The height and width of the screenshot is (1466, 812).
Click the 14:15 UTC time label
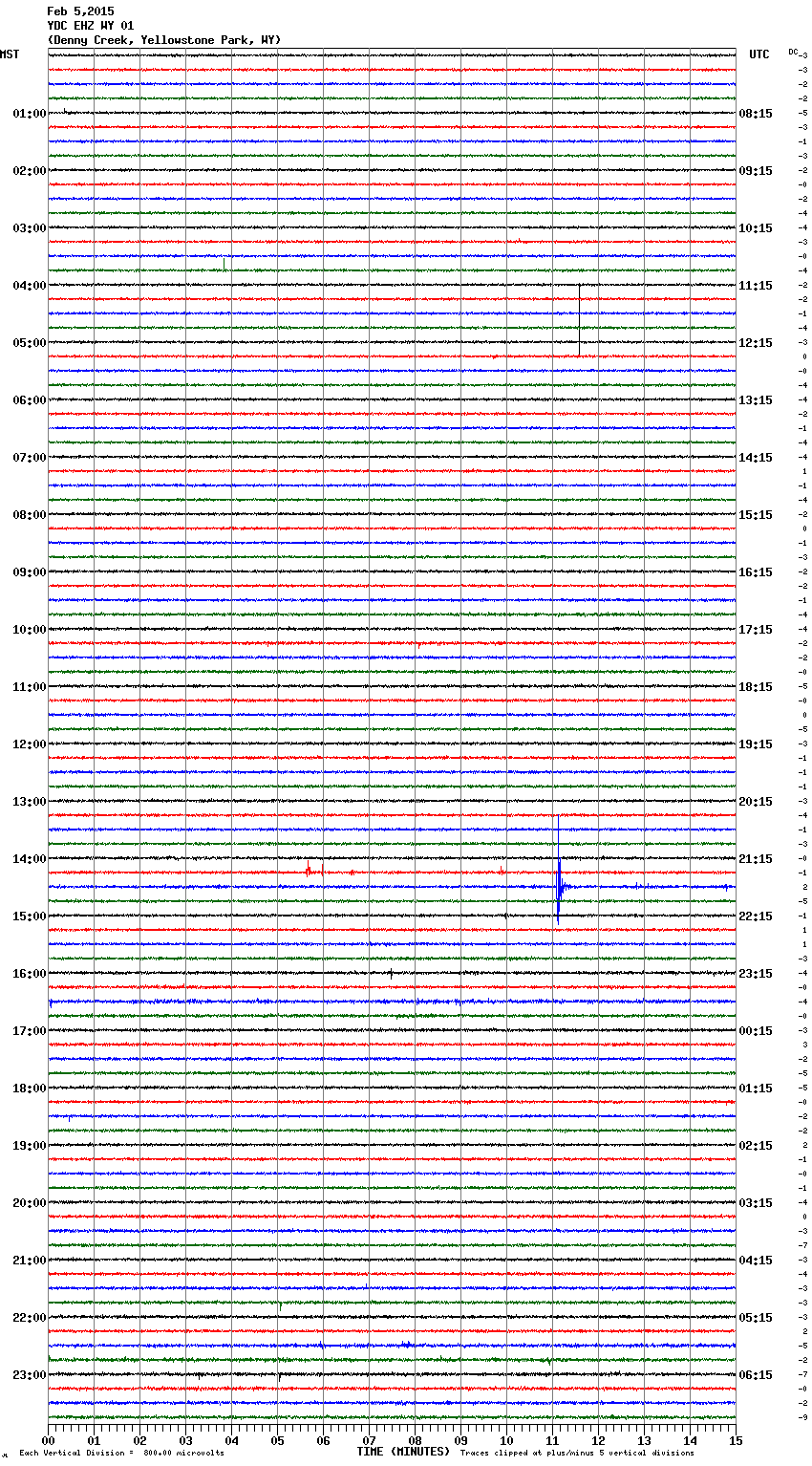(x=756, y=458)
